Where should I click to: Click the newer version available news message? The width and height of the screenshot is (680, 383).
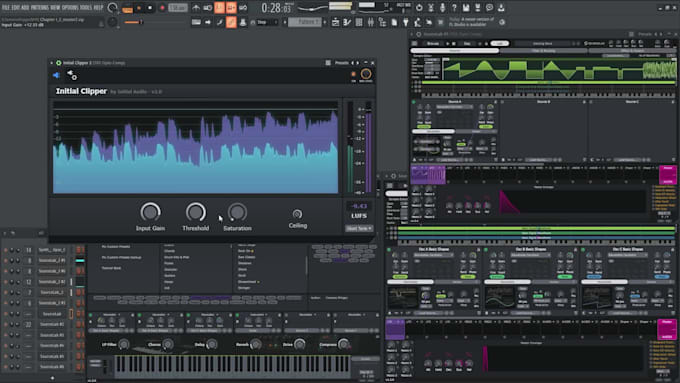tap(471, 22)
